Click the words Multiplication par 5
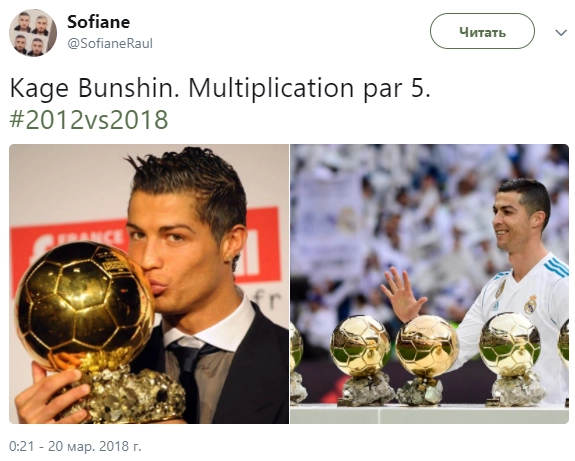 309,89
